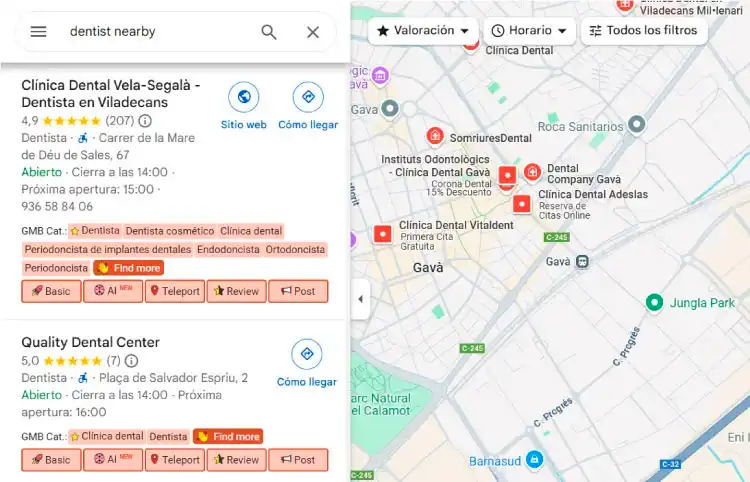Image resolution: width=750 pixels, height=482 pixels.
Task: Open review info icon for Quality Dental Center
Action: (131, 361)
